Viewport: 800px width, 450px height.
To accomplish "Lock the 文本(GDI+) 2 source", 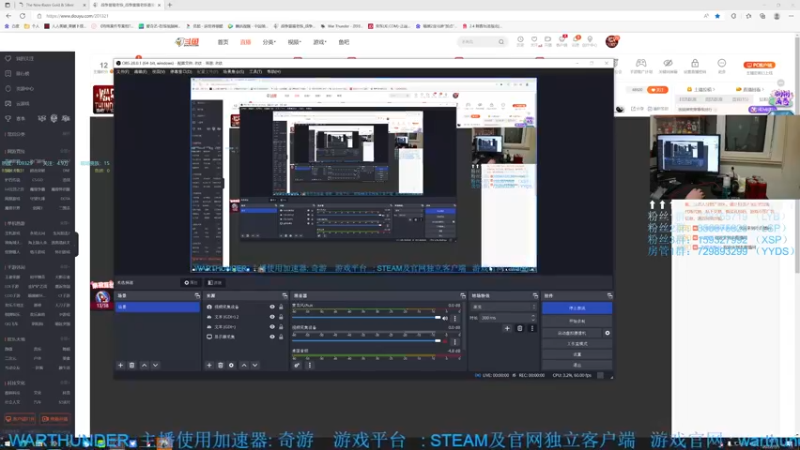I will [281, 317].
